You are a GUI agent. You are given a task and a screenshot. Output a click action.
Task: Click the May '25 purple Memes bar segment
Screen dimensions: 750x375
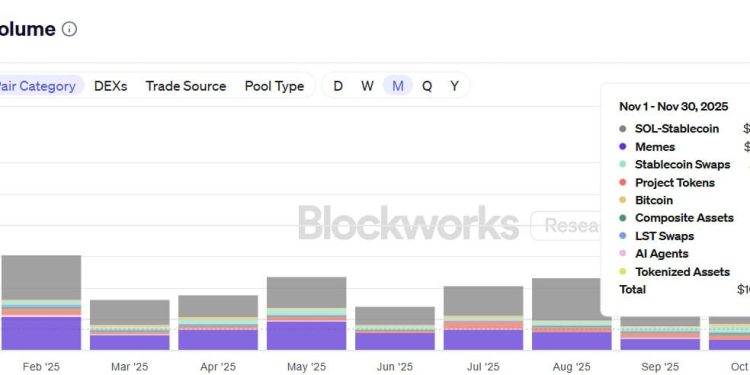point(307,336)
